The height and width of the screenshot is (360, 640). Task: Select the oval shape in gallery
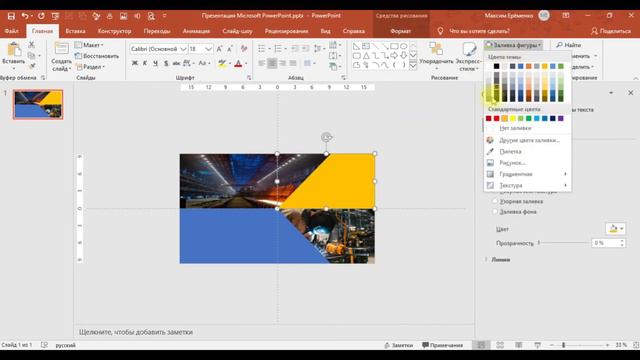click(x=404, y=46)
